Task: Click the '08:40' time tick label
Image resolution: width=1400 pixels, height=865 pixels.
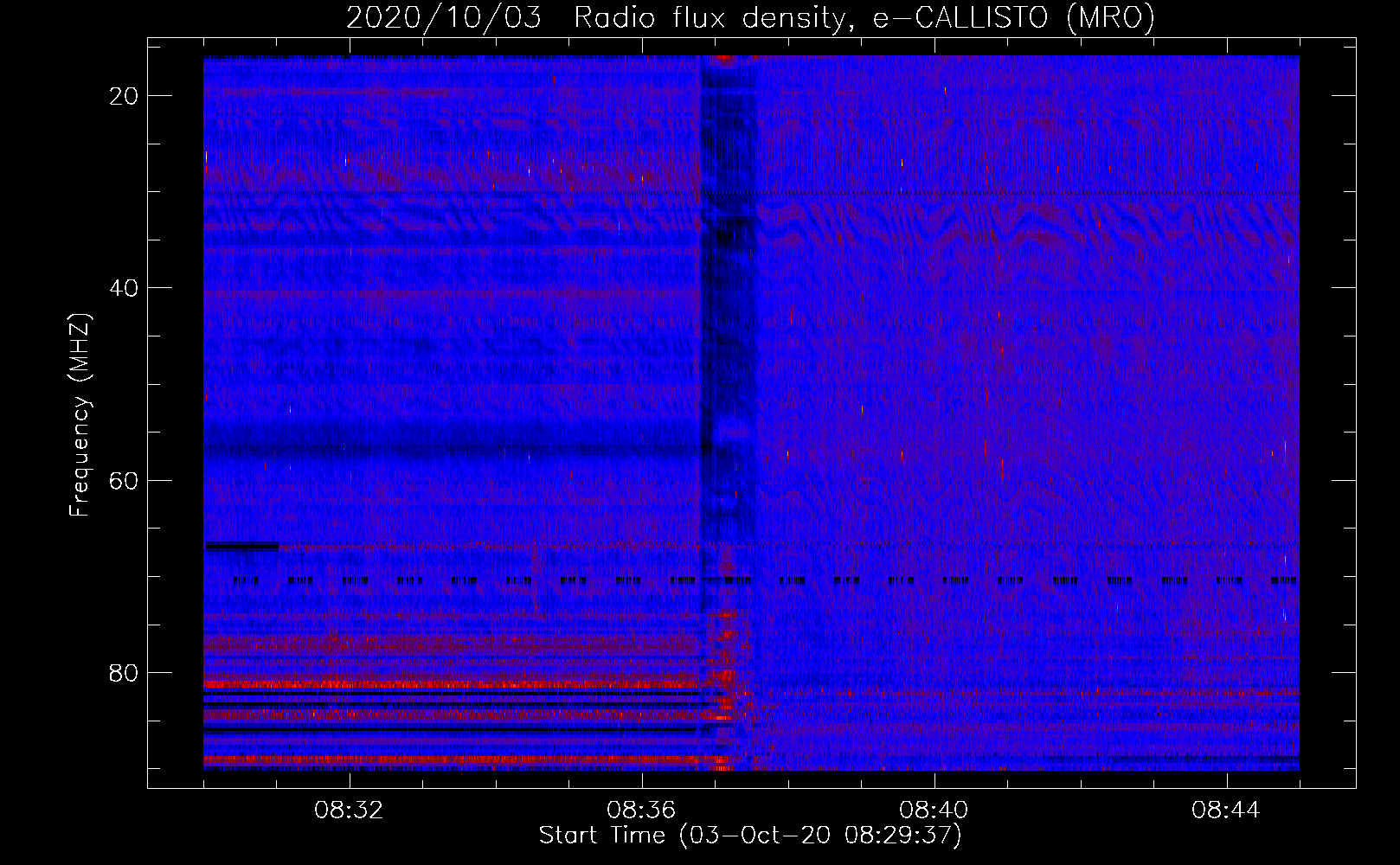Action: point(934,811)
